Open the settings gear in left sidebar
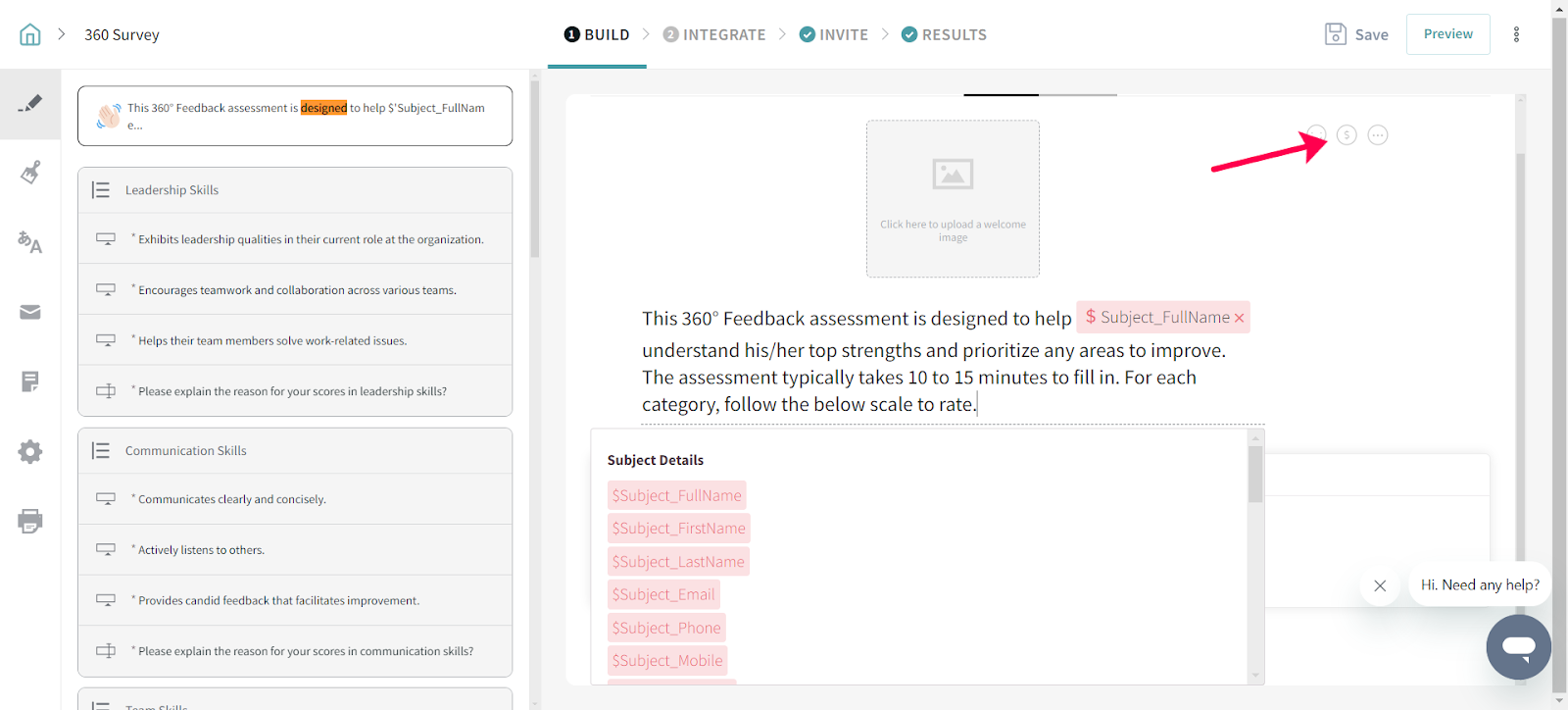Image resolution: width=1568 pixels, height=710 pixels. [x=30, y=451]
